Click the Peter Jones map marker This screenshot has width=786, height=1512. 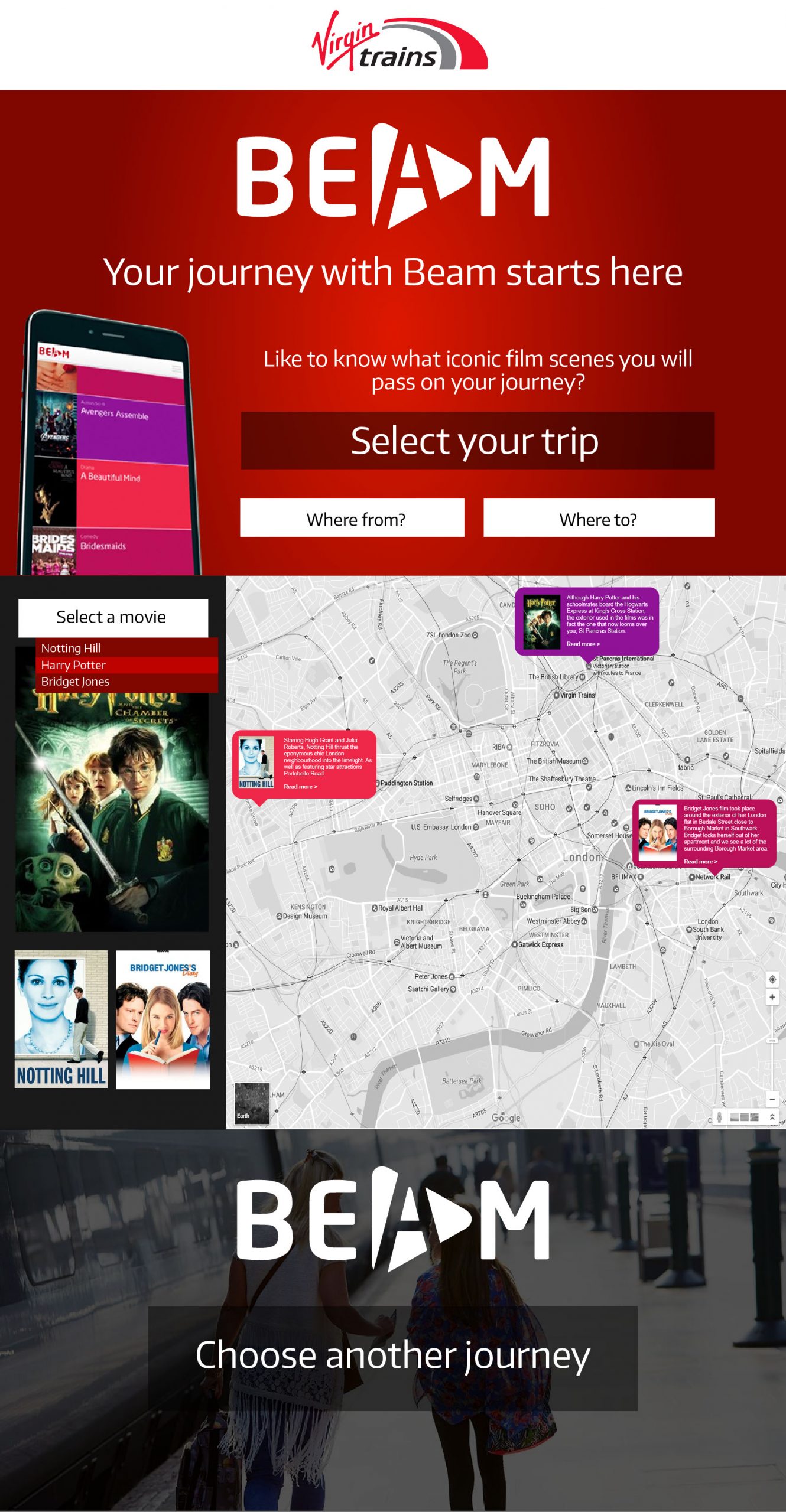pos(452,976)
